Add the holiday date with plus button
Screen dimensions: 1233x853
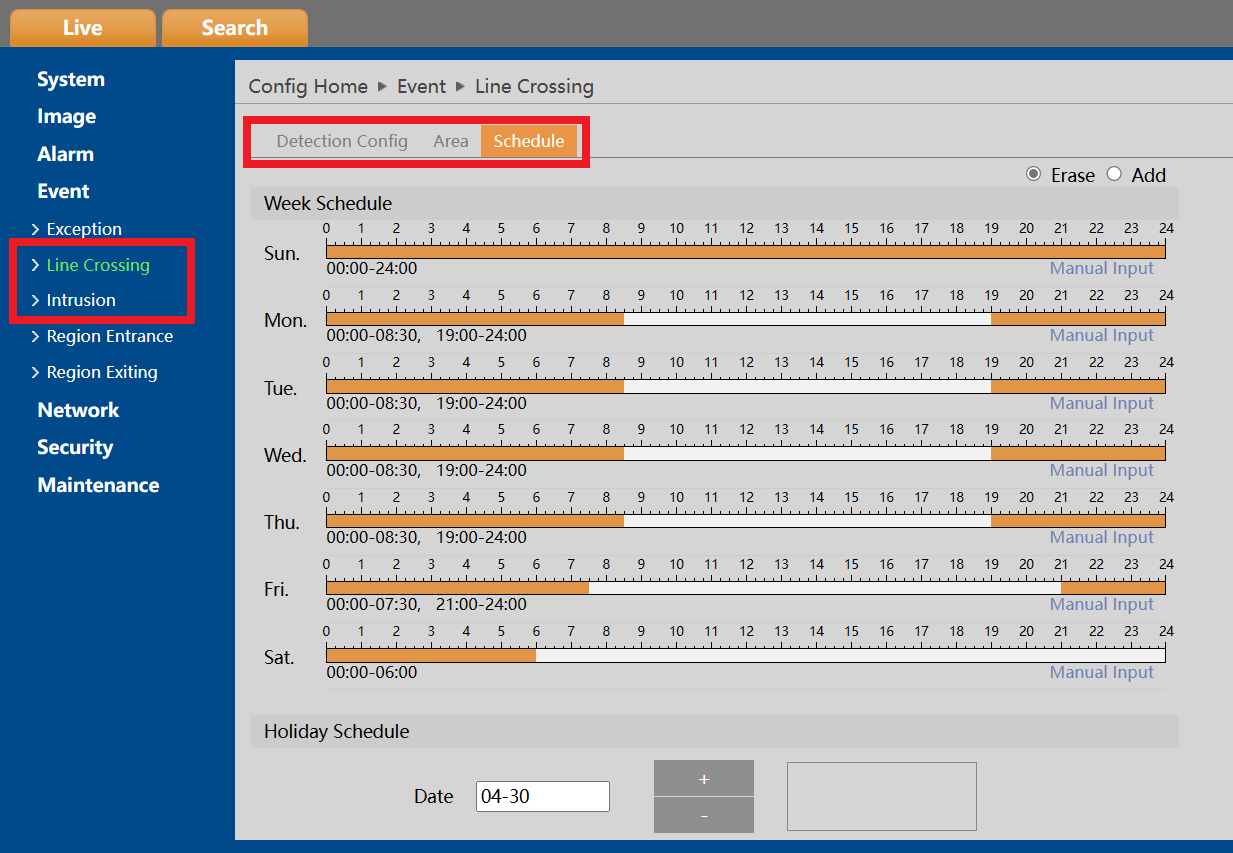pyautogui.click(x=703, y=777)
